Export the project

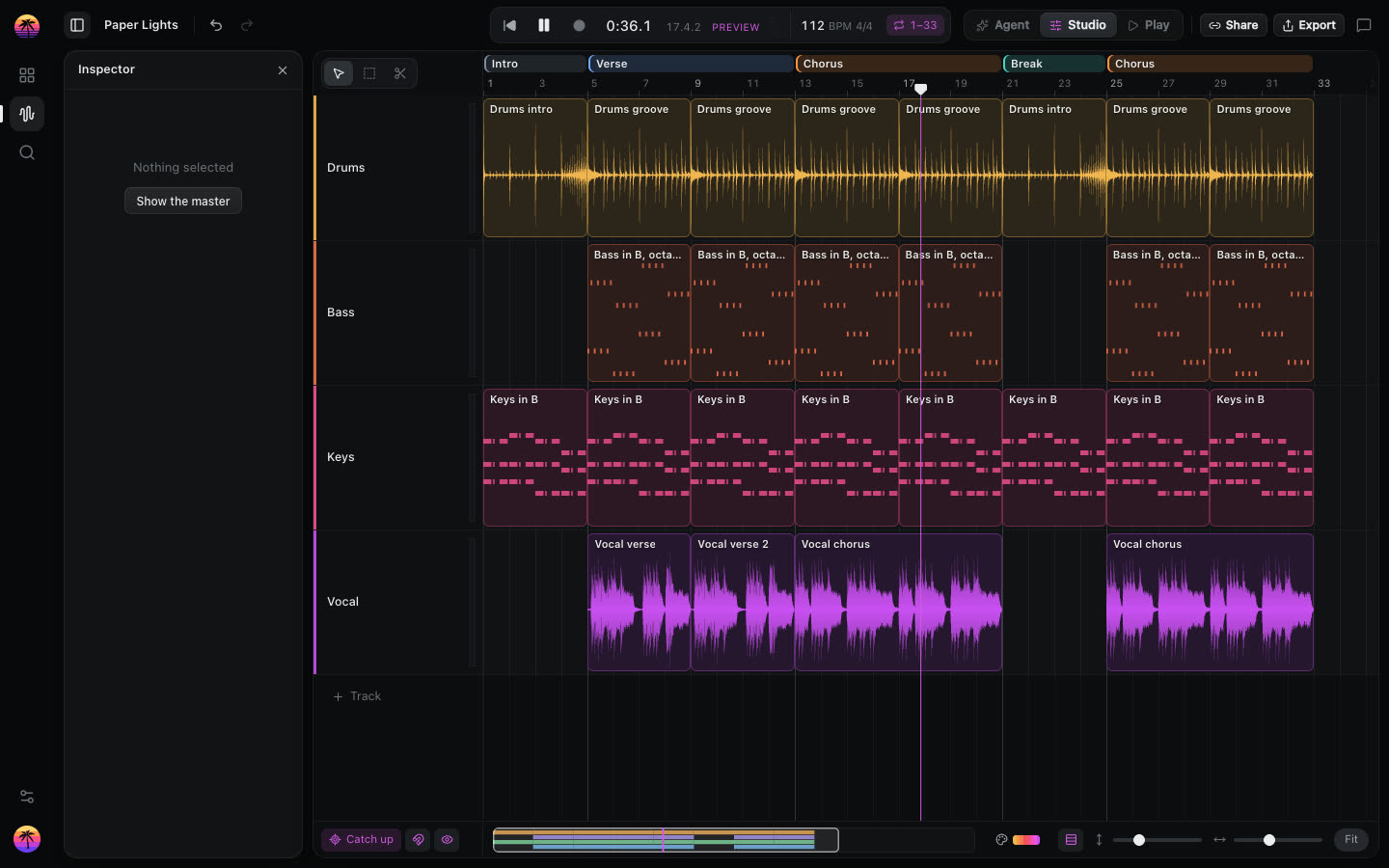tap(1309, 25)
